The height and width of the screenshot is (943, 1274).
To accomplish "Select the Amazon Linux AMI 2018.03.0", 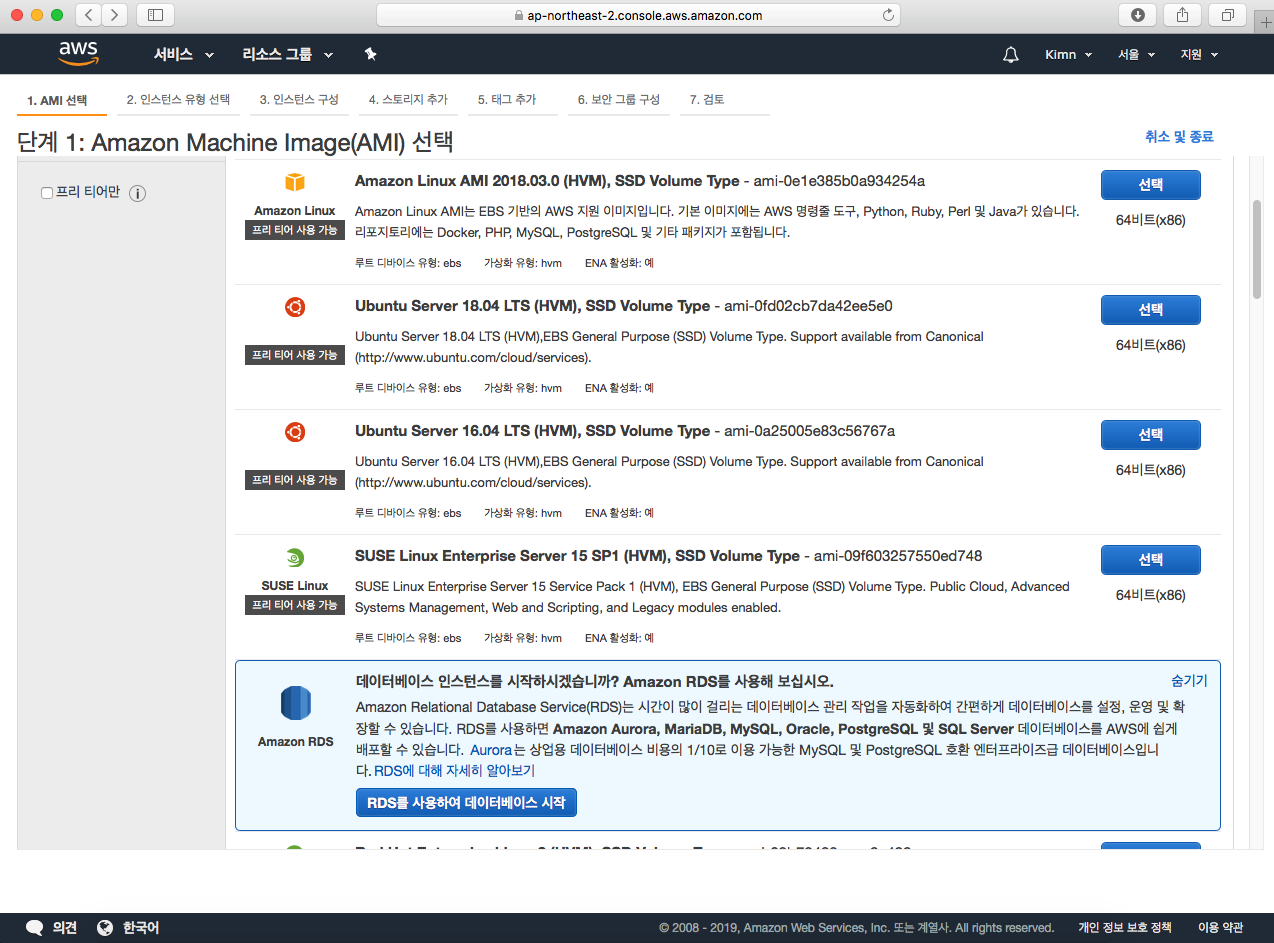I will coord(1150,185).
